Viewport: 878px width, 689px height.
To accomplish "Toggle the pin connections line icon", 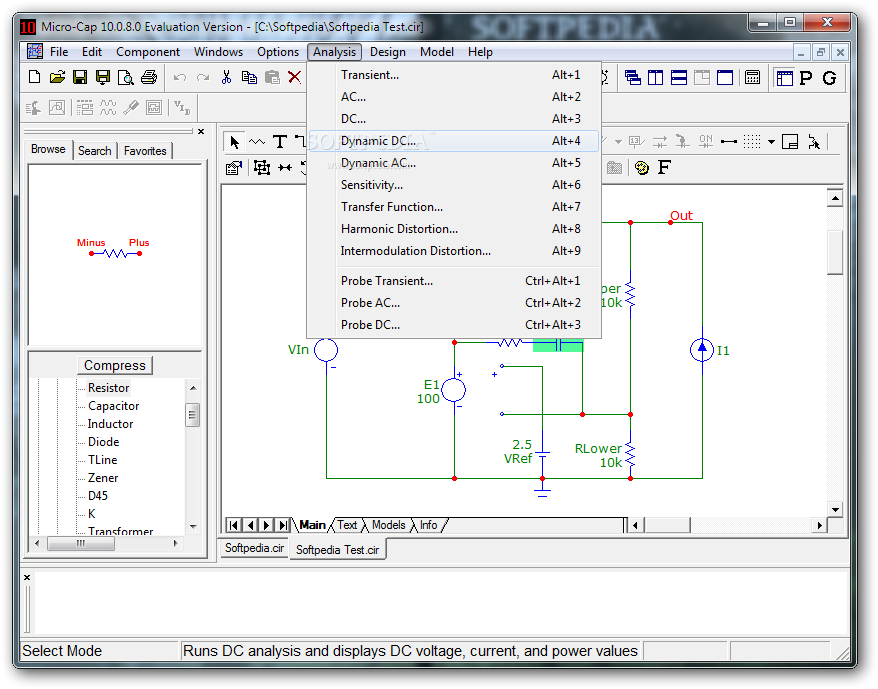I will (x=728, y=142).
